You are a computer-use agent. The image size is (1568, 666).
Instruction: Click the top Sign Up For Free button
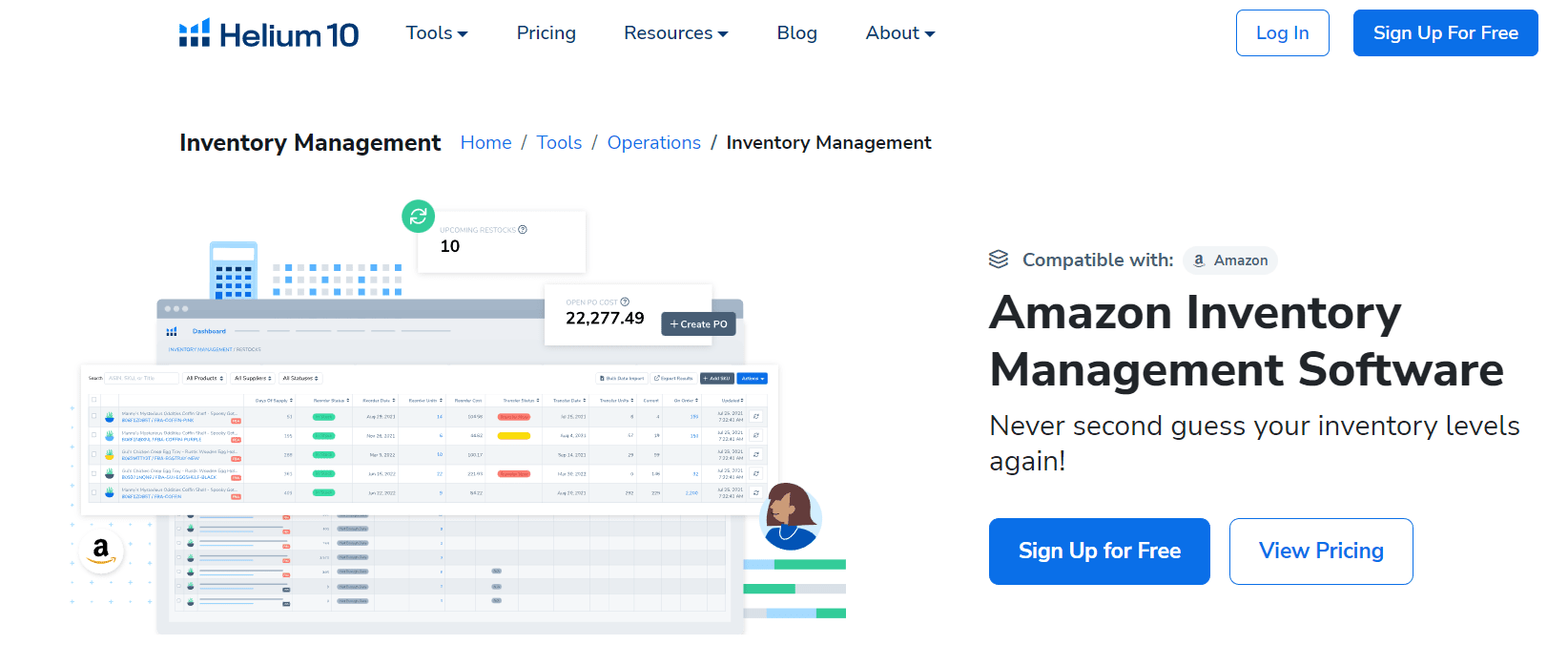pos(1445,33)
